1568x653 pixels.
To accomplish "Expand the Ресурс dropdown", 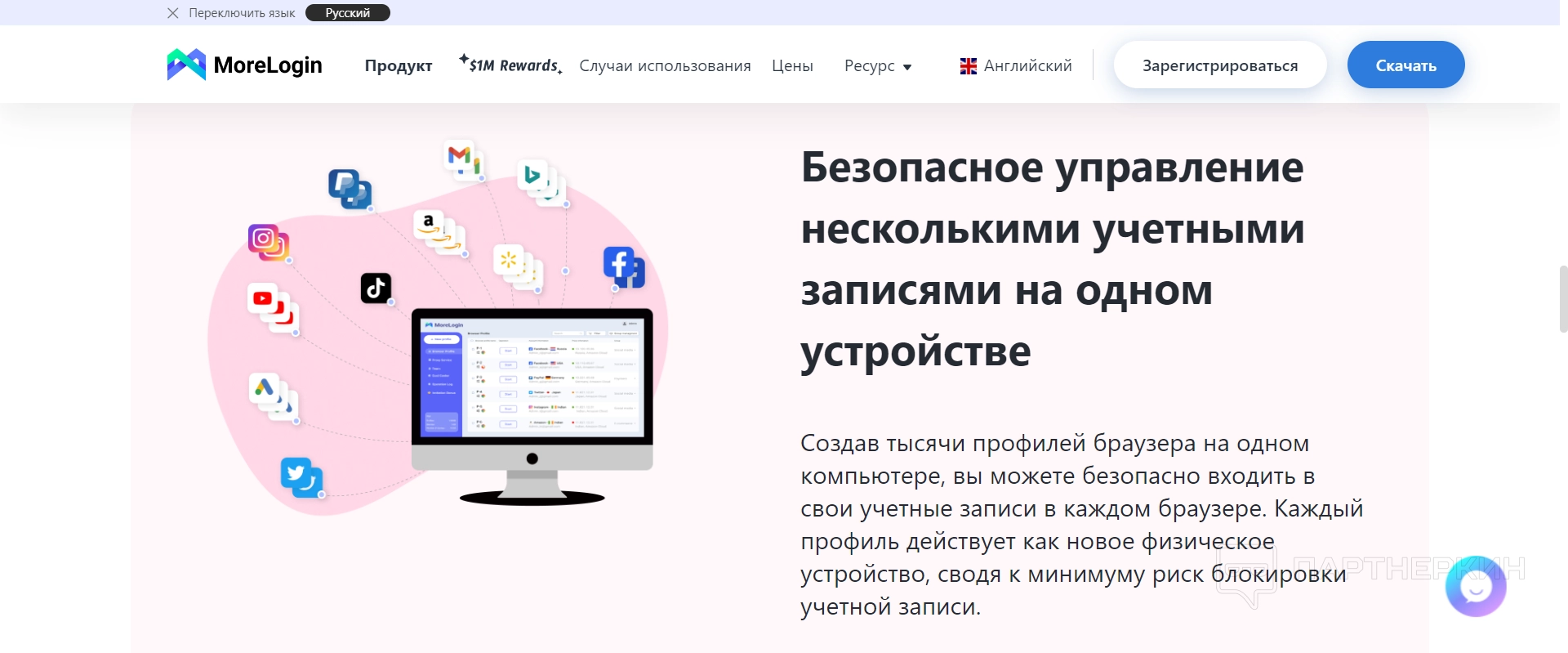I will pyautogui.click(x=878, y=66).
